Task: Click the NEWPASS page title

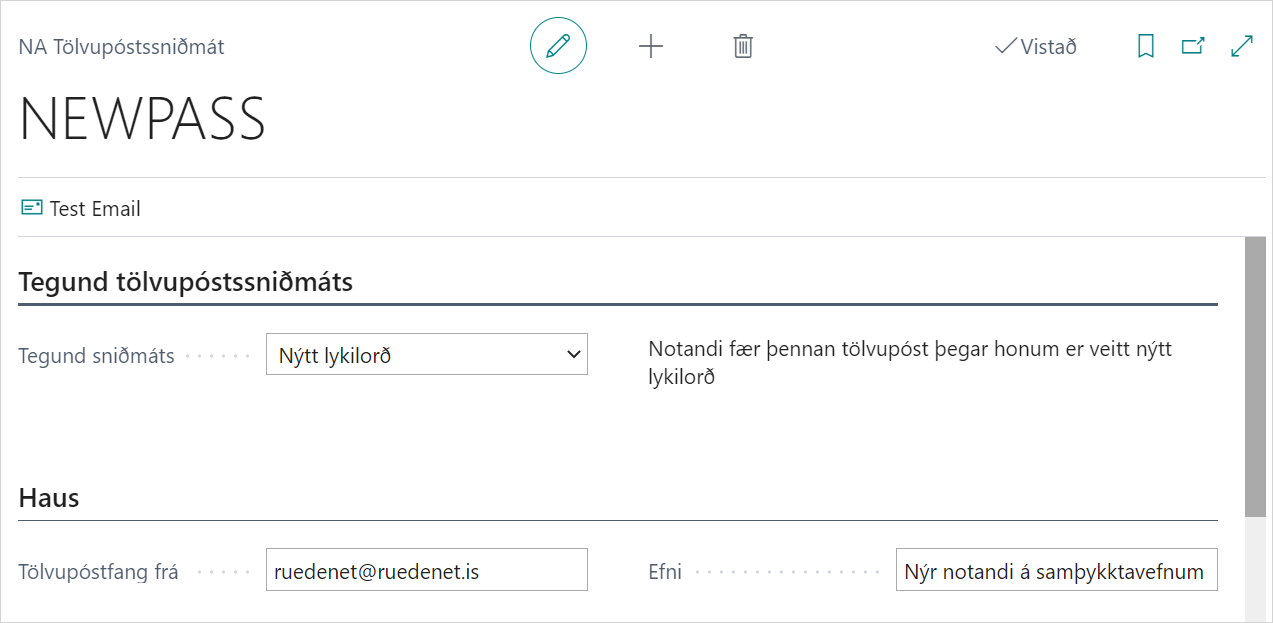Action: [x=142, y=119]
